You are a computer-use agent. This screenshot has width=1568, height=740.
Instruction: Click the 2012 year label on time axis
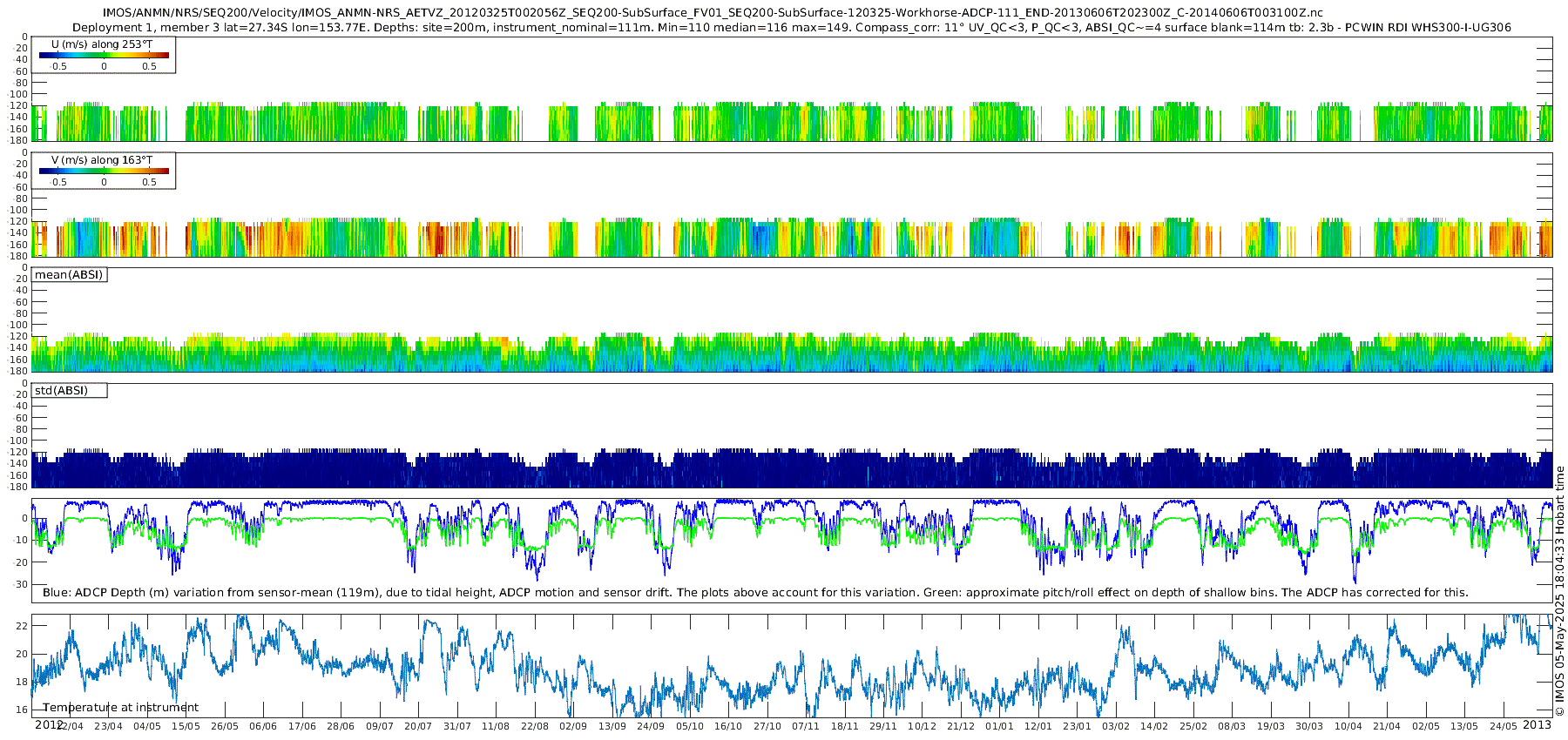48,724
